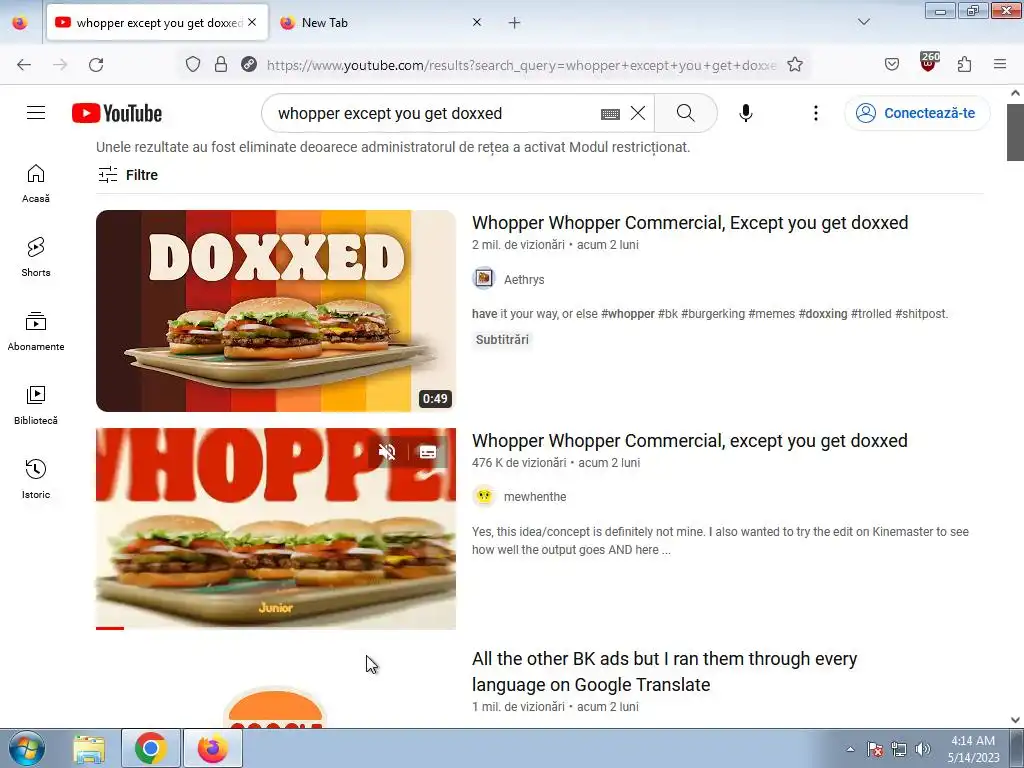
Task: Open YouTube settings three-dot menu
Action: point(816,113)
